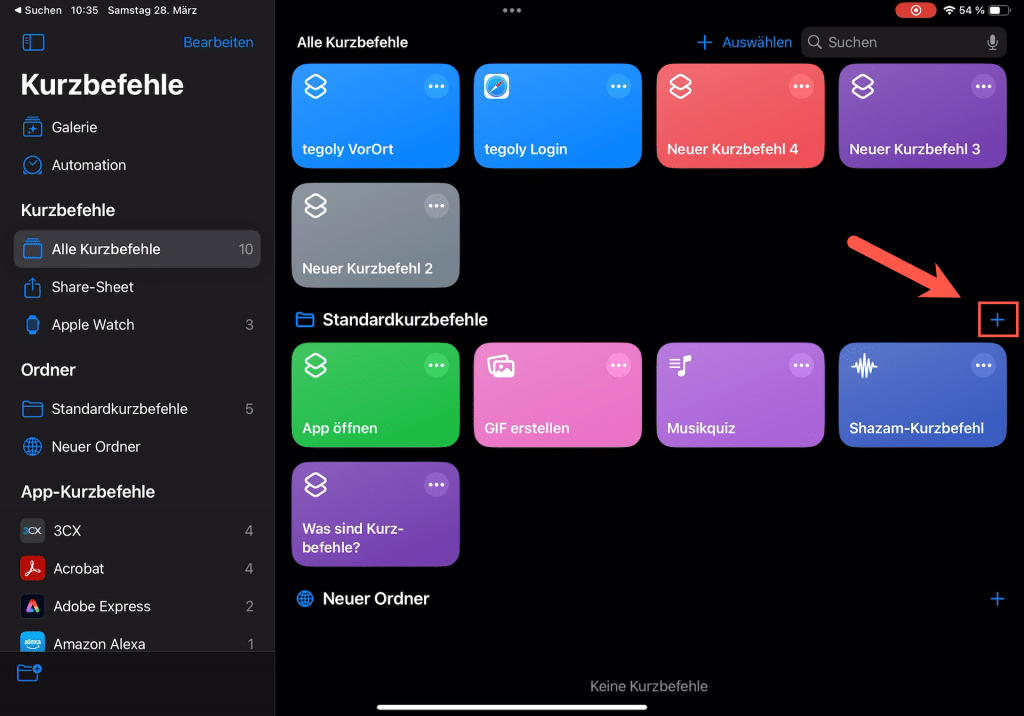This screenshot has height=716, width=1024.
Task: Add a shortcut to the Standardkurzbefehle folder
Action: 997,320
